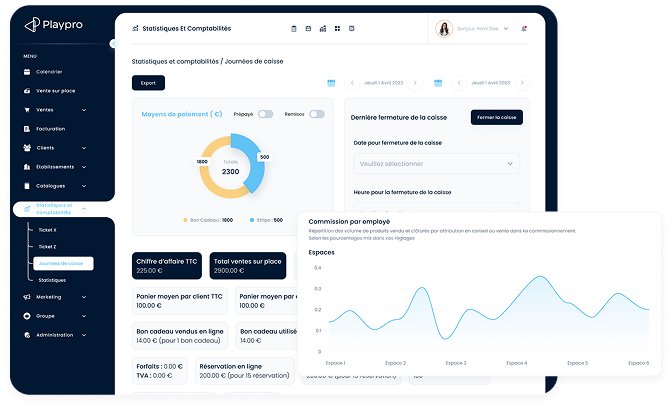Click the clock icon in top toolbar
This screenshot has width=672, height=408.
(x=351, y=29)
